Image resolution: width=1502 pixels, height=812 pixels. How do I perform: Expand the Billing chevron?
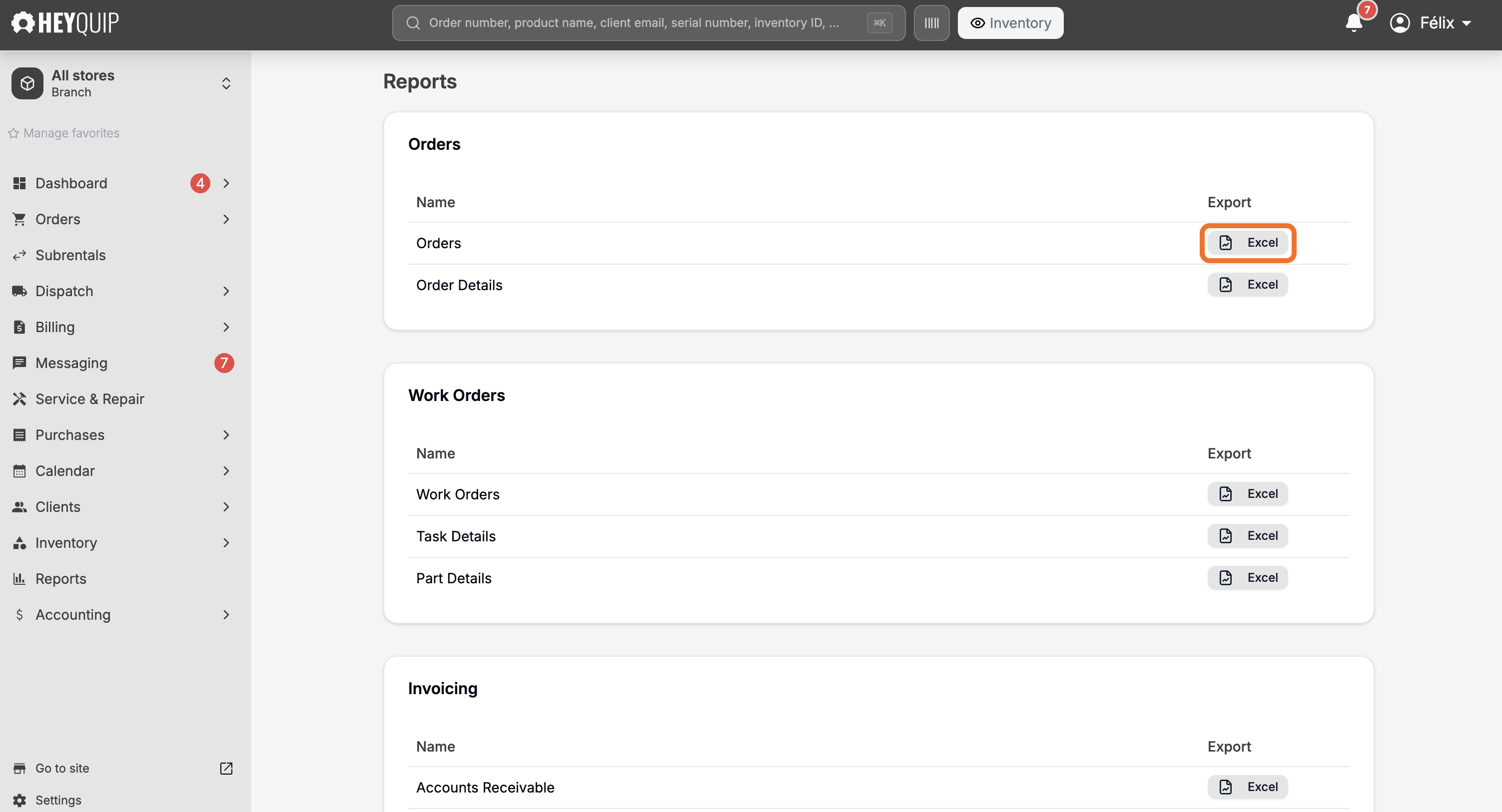226,327
